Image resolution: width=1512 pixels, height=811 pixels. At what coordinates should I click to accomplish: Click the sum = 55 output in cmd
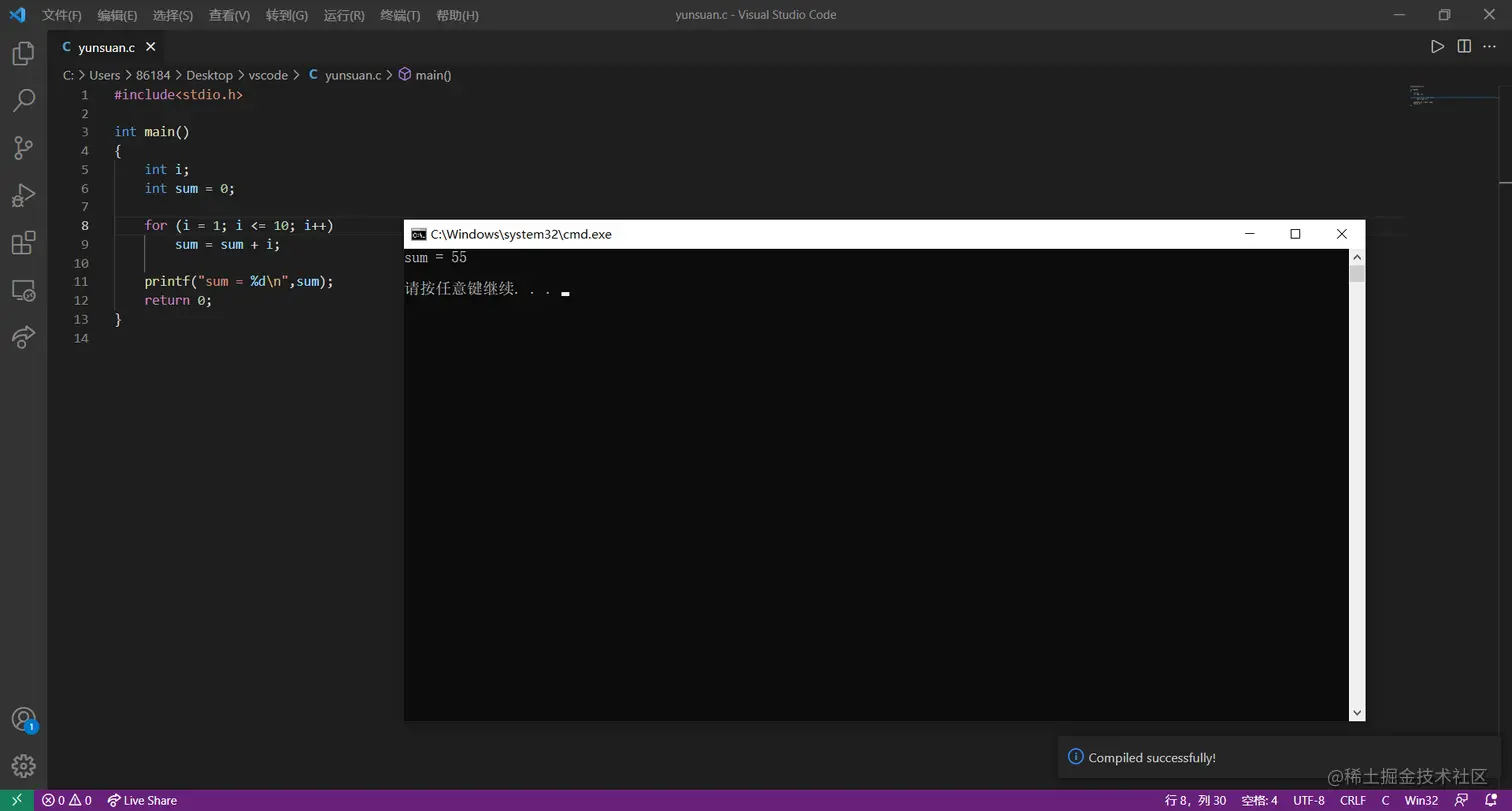tap(436, 258)
